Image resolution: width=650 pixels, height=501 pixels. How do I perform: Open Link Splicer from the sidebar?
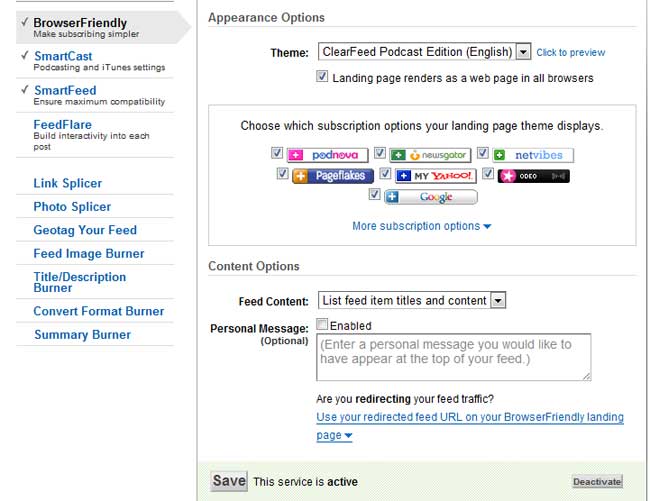pyautogui.click(x=68, y=183)
